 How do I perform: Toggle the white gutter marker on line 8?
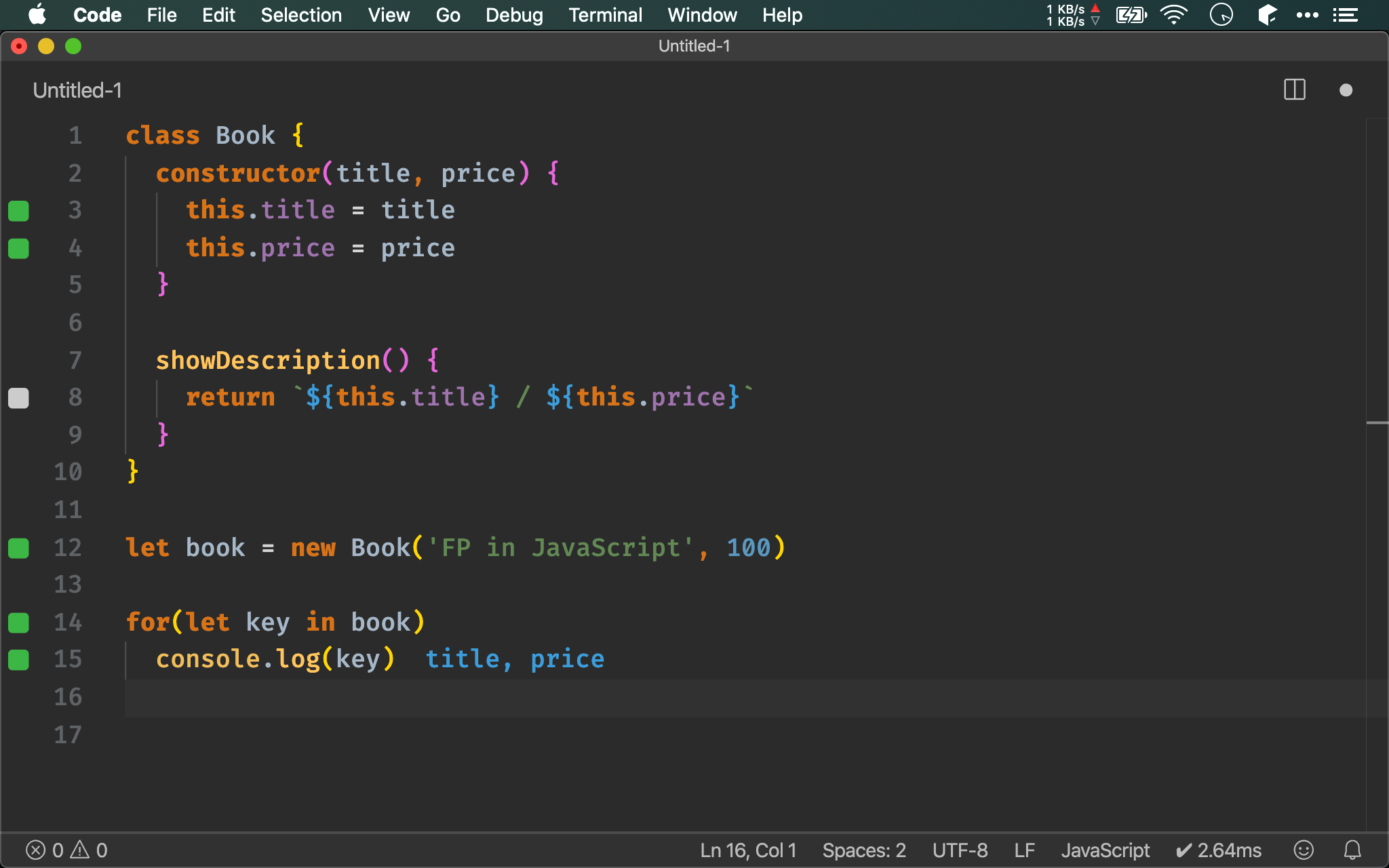click(x=18, y=398)
